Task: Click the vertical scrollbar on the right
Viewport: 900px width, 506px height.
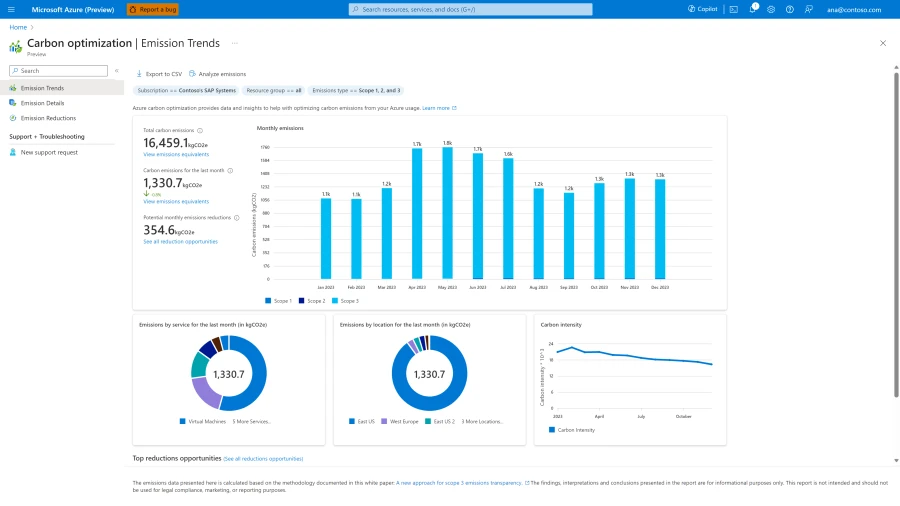Action: [x=896, y=234]
